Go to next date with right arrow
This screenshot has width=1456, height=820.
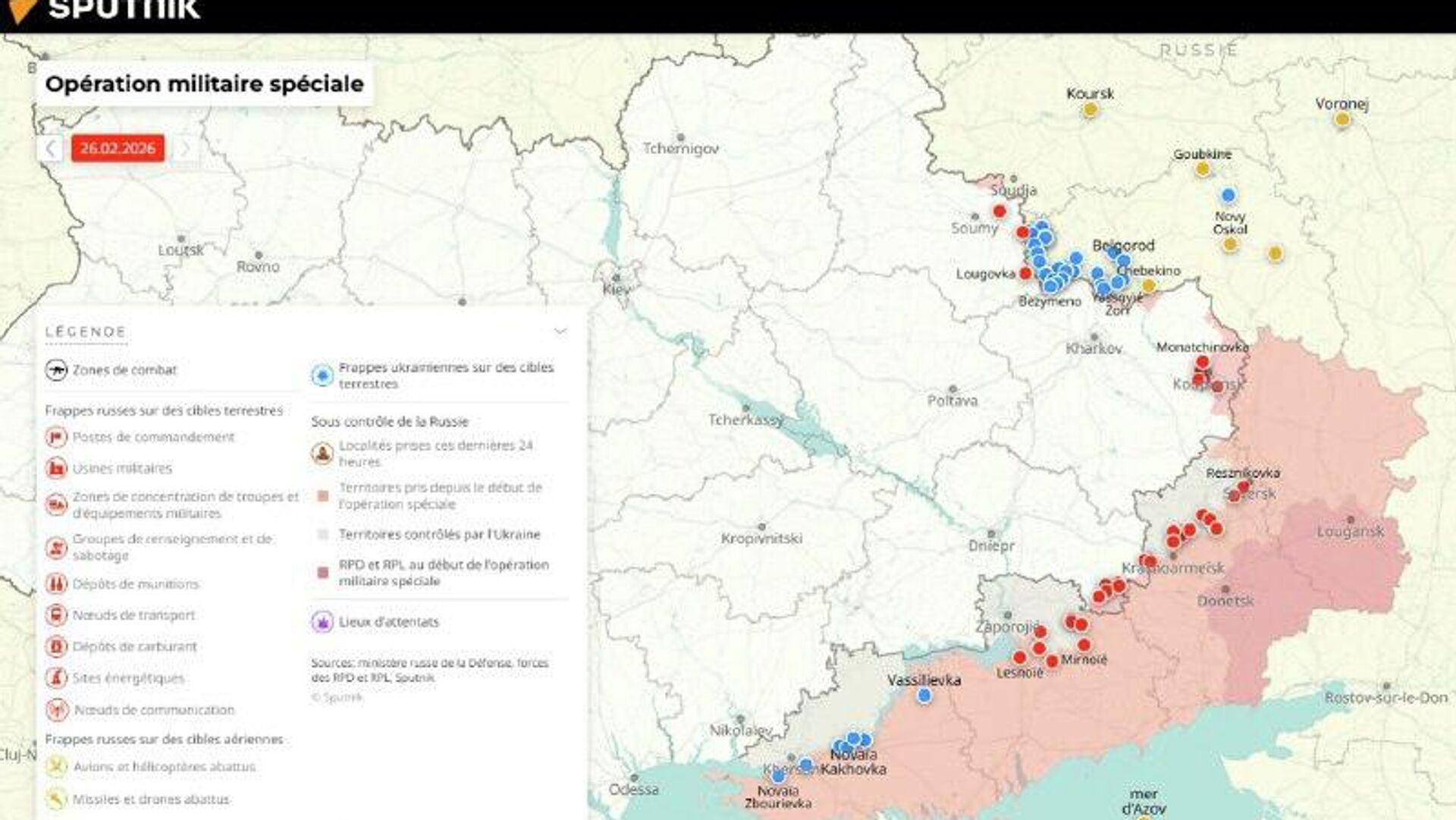[184, 149]
